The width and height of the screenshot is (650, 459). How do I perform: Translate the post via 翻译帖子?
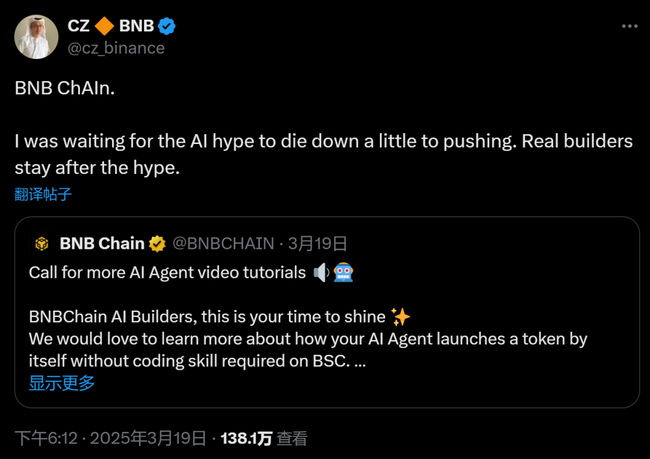coord(43,194)
